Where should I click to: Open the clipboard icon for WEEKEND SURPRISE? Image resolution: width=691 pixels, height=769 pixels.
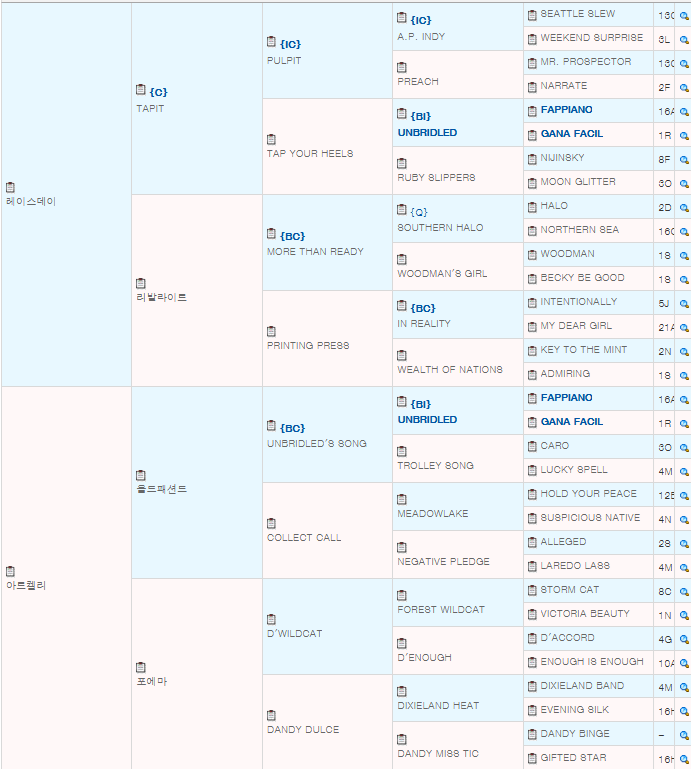point(532,39)
